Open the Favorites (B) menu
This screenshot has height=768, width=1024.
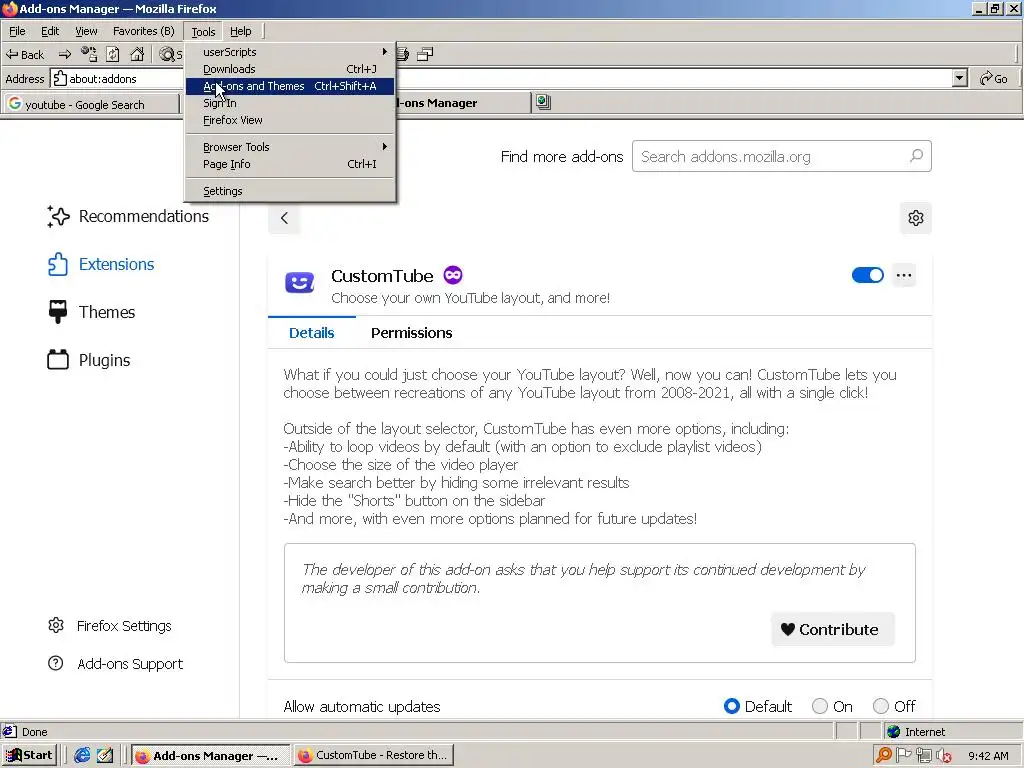(144, 31)
